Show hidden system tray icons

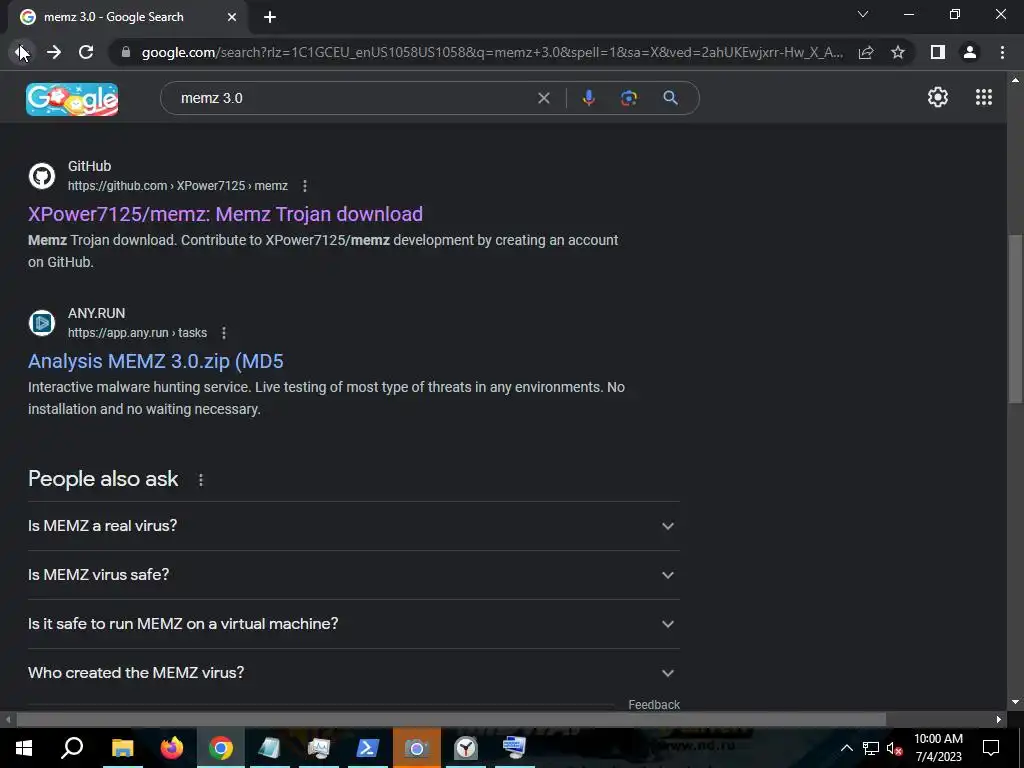coord(846,748)
